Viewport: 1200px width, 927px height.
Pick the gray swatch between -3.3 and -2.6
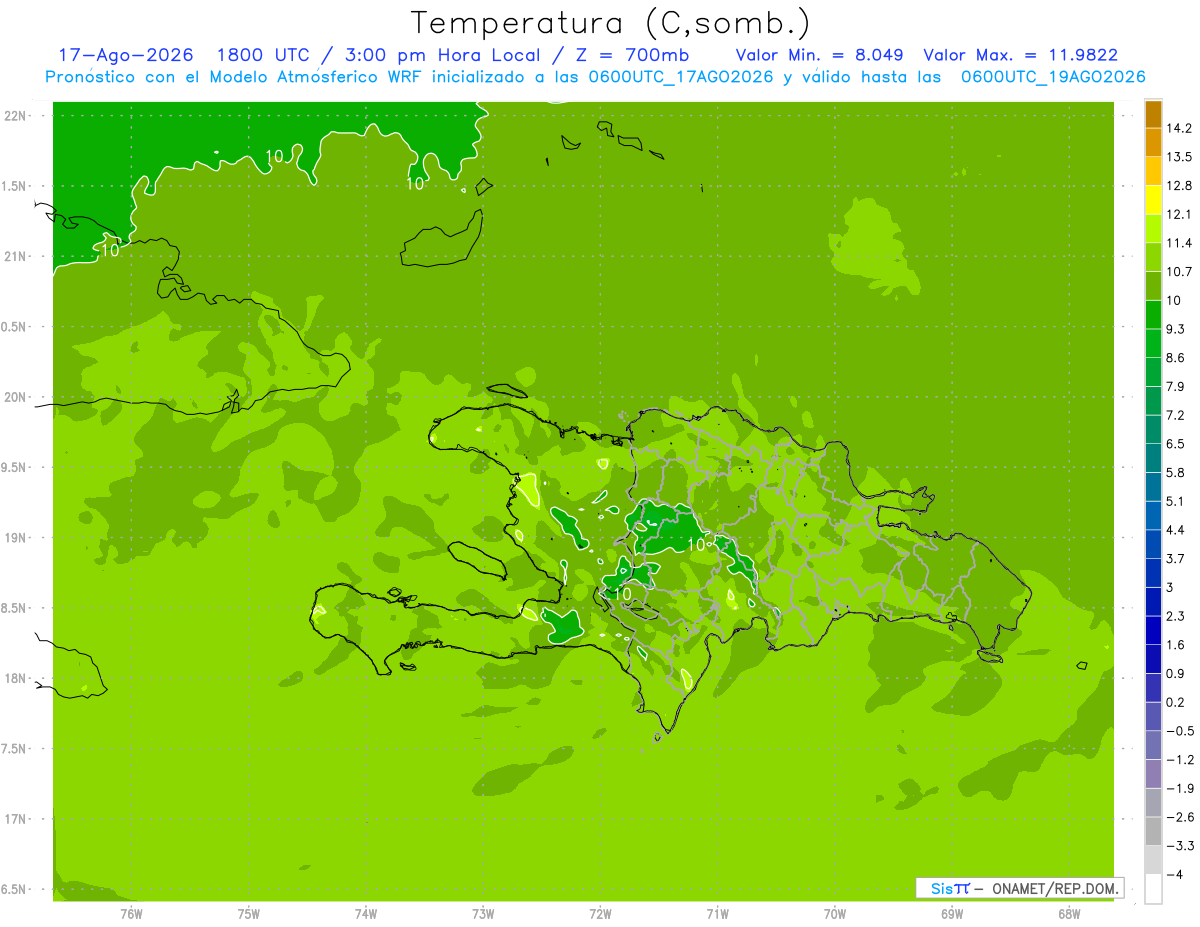point(1153,831)
